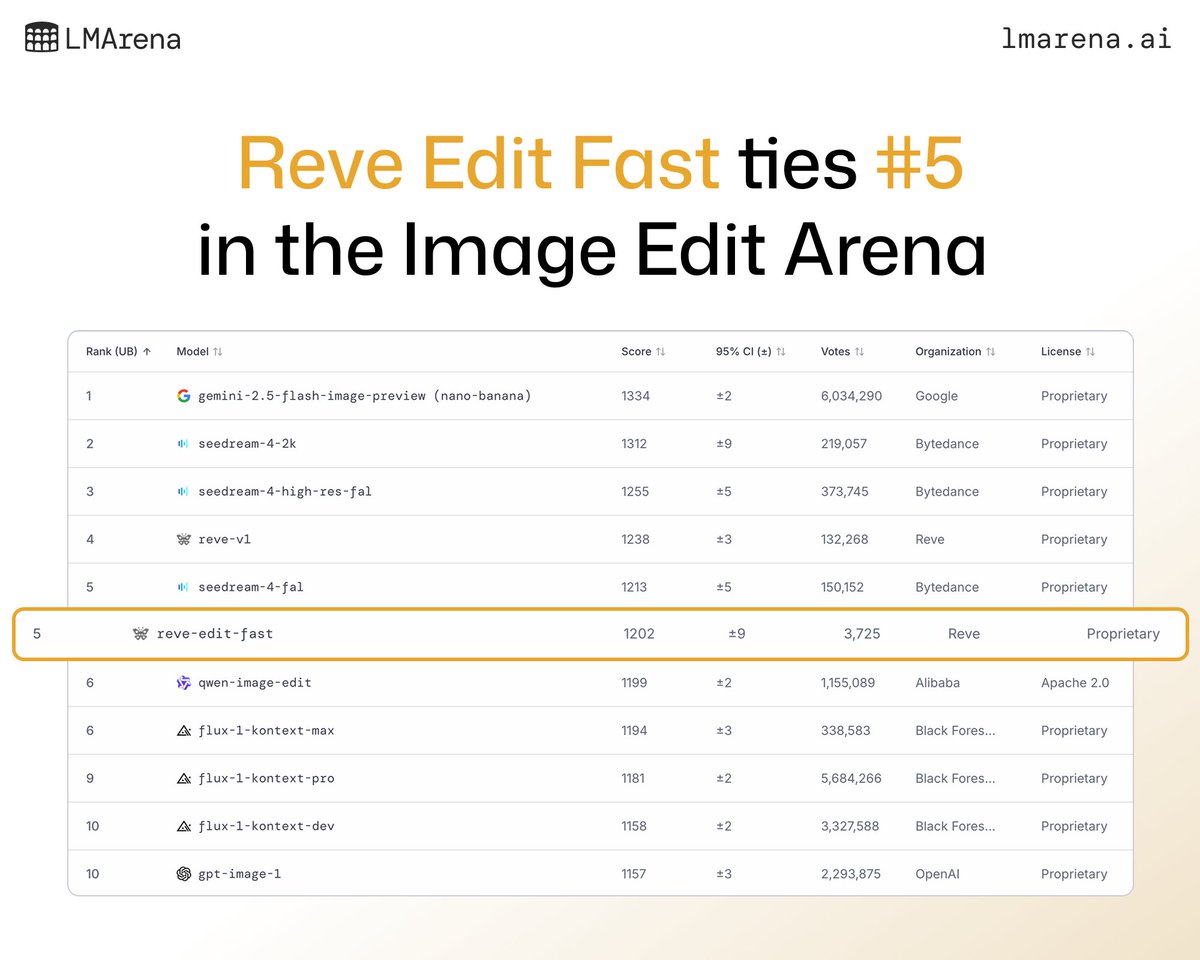Click the Reve butterfly icon beside reve-edit-fast
1200x960 pixels.
141,634
